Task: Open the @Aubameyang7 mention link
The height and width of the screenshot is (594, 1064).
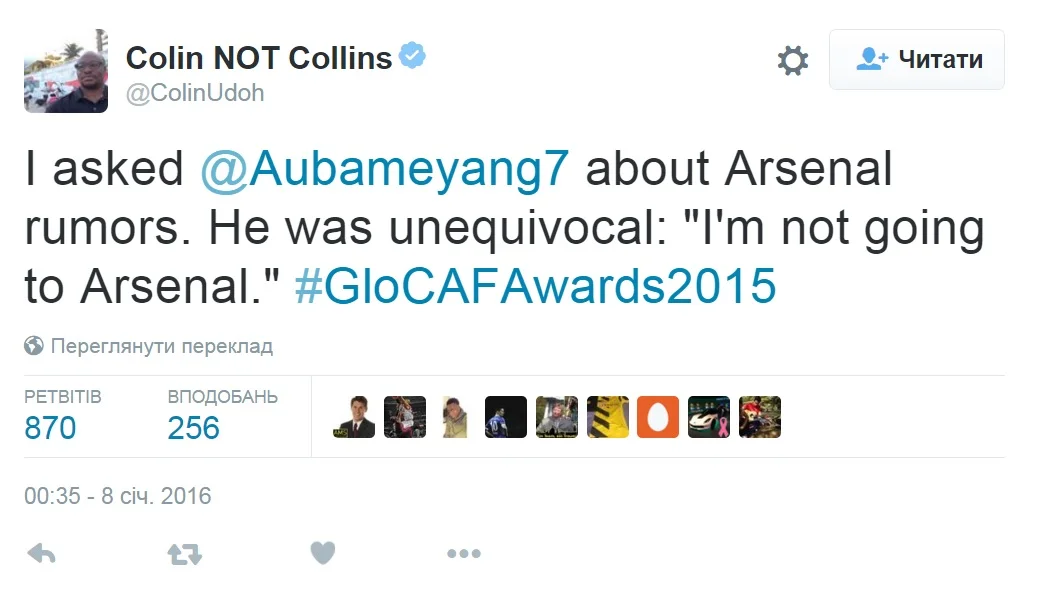Action: click(384, 170)
